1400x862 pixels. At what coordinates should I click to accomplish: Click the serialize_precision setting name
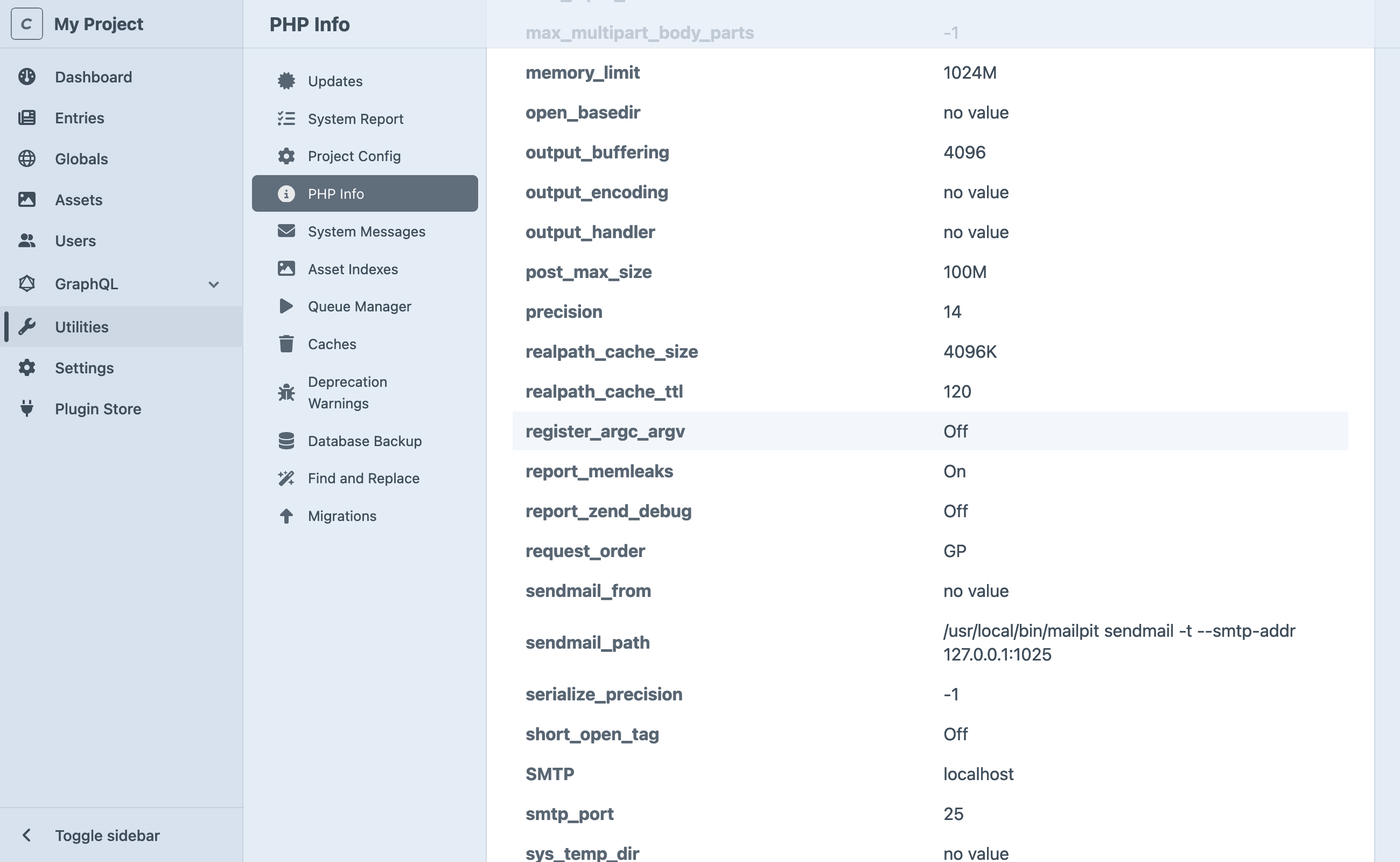(x=604, y=694)
